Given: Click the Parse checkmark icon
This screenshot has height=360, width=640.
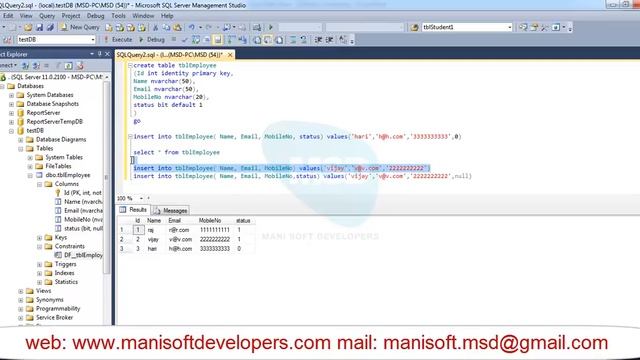Looking at the screenshot, I should pos(185,40).
